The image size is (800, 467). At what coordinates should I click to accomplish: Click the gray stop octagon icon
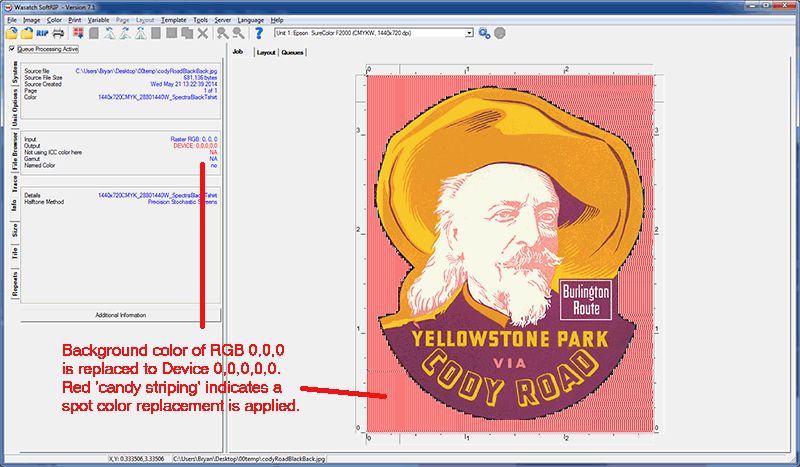tap(500, 34)
